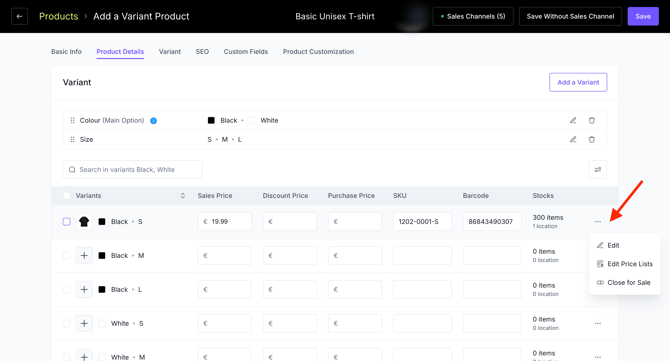Click Sales Price field for Black M
670x361 pixels.
(224, 255)
